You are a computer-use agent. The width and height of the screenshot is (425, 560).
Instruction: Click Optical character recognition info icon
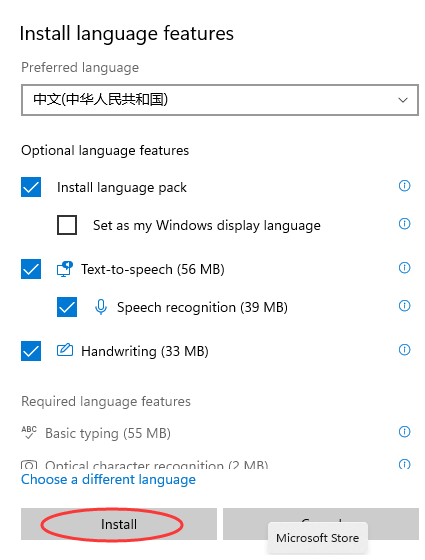click(404, 464)
